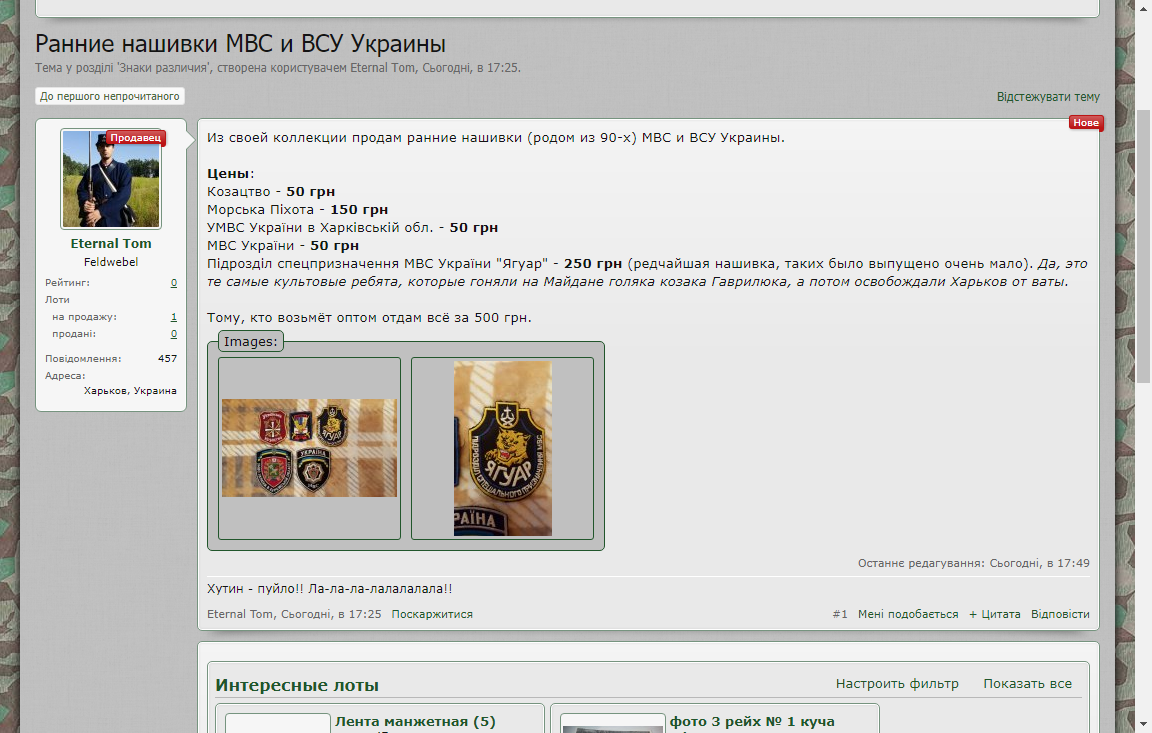Click the 'Останнє редагування' timestamp text
This screenshot has height=733, width=1152.
(x=973, y=563)
